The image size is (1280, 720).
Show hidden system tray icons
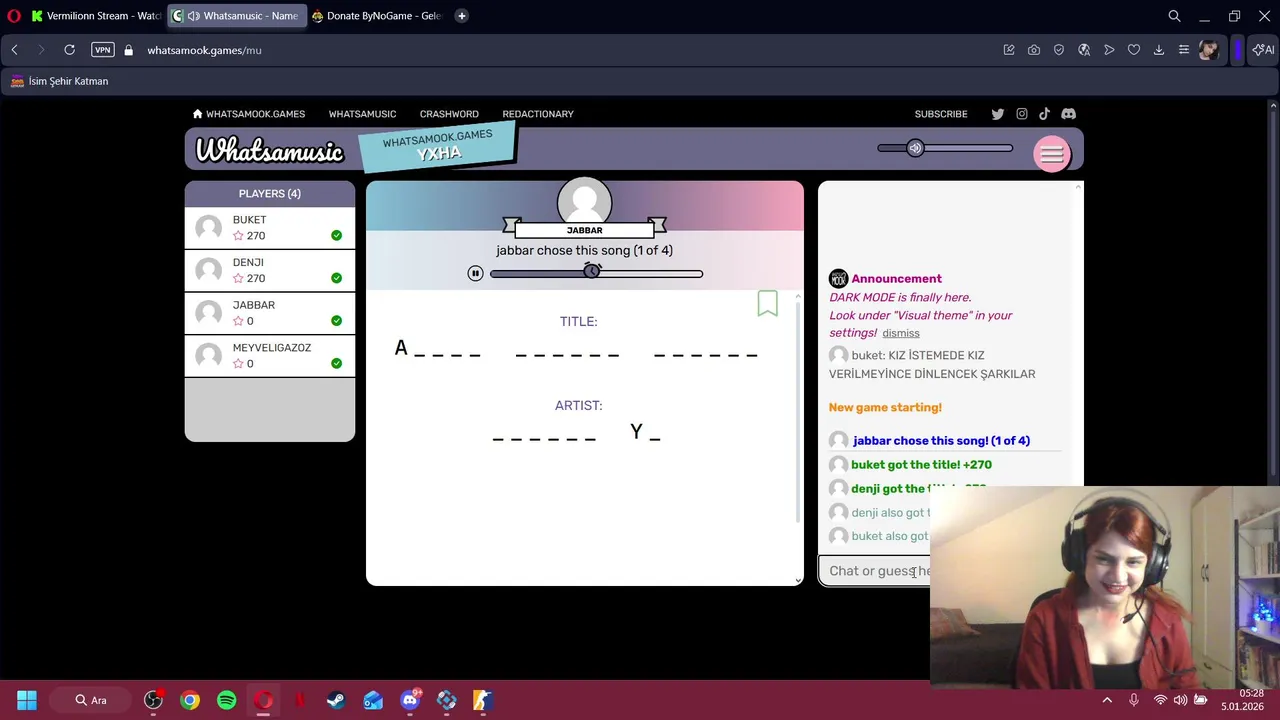pyautogui.click(x=1107, y=700)
